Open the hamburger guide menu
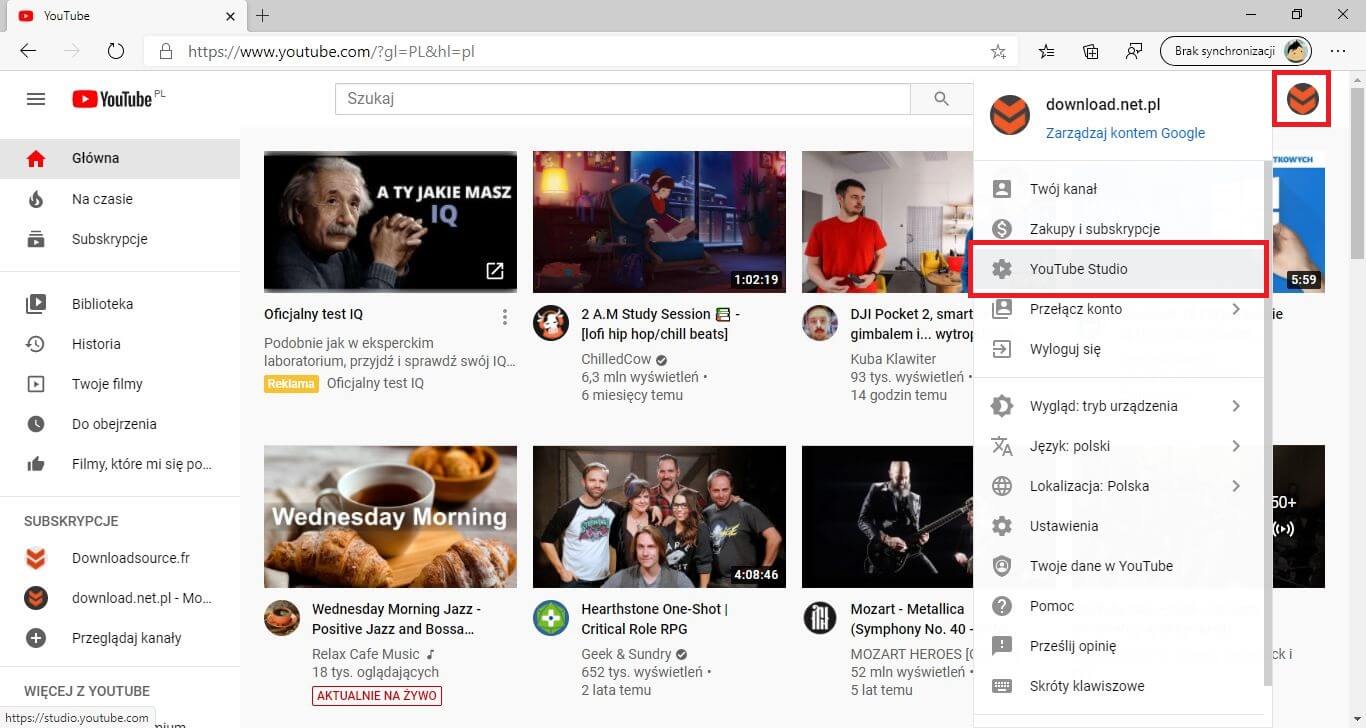Image resolution: width=1366 pixels, height=728 pixels. pos(36,99)
